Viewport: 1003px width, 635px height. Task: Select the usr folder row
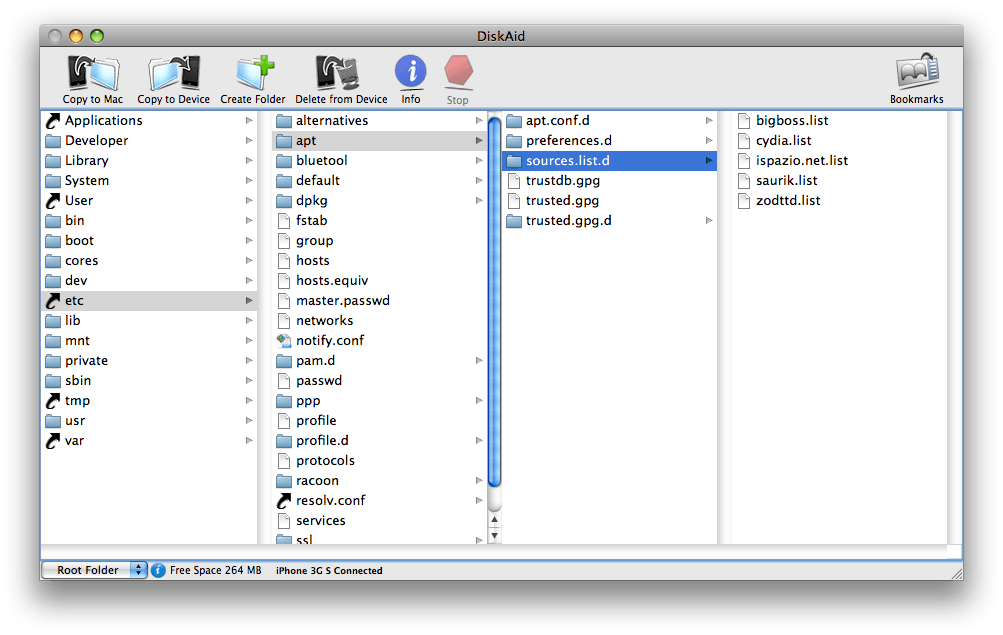click(x=150, y=421)
